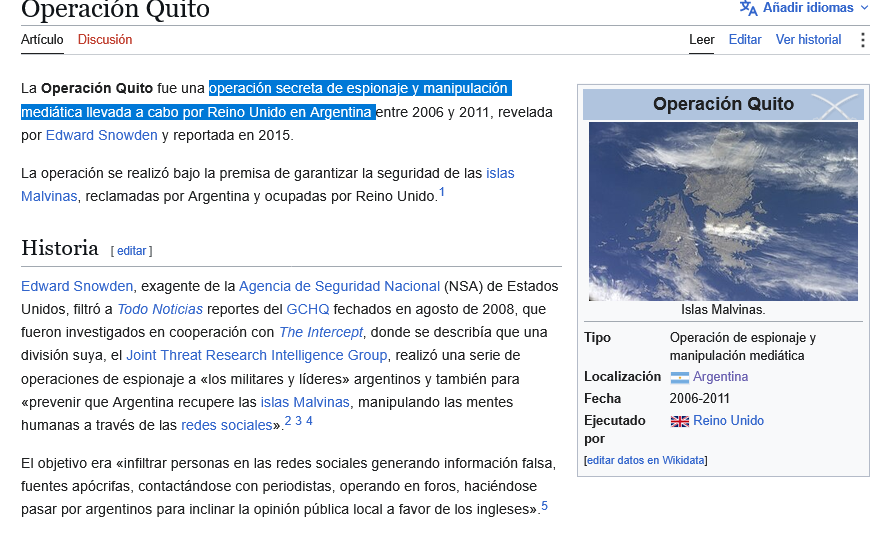Open the Reino Unido infobox link

coord(728,421)
